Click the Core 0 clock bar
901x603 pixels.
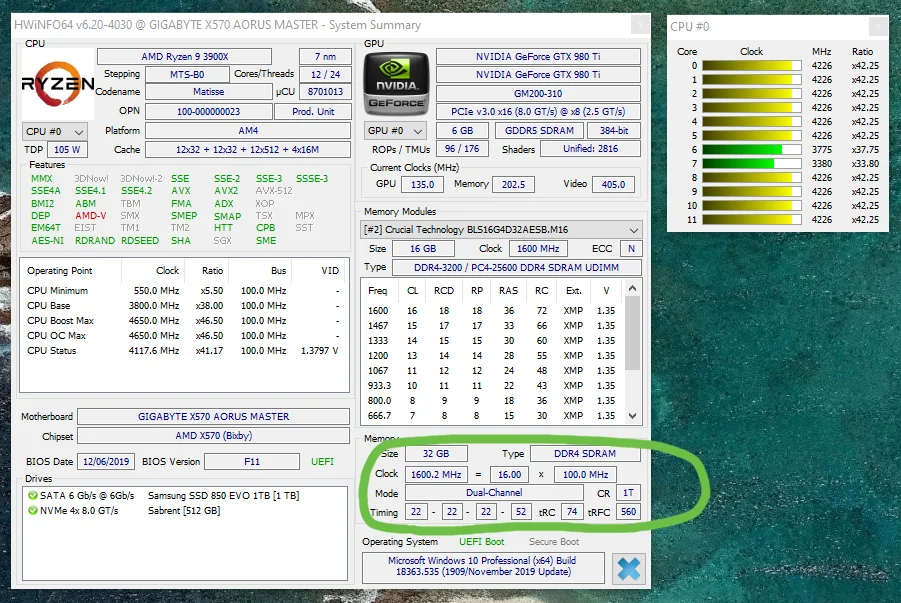click(752, 66)
